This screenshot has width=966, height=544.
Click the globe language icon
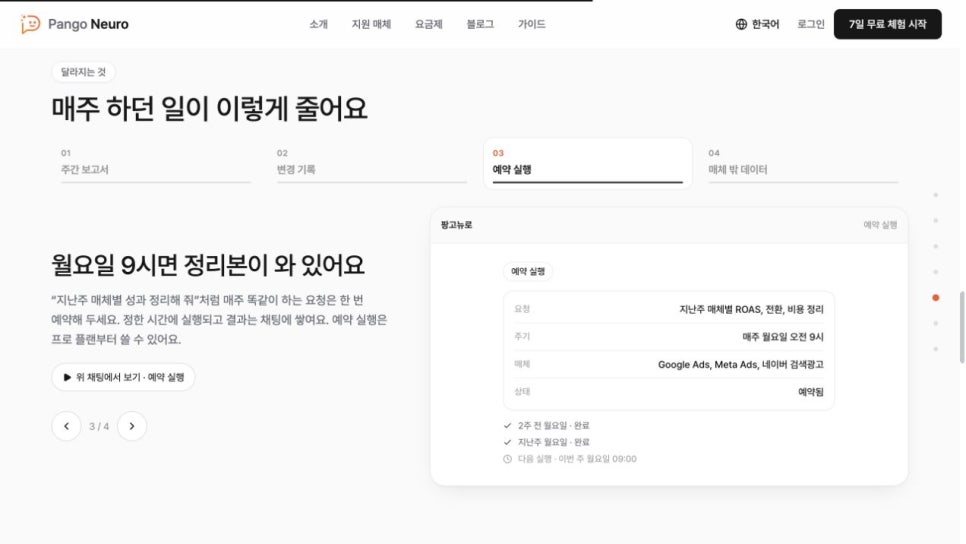(x=741, y=24)
